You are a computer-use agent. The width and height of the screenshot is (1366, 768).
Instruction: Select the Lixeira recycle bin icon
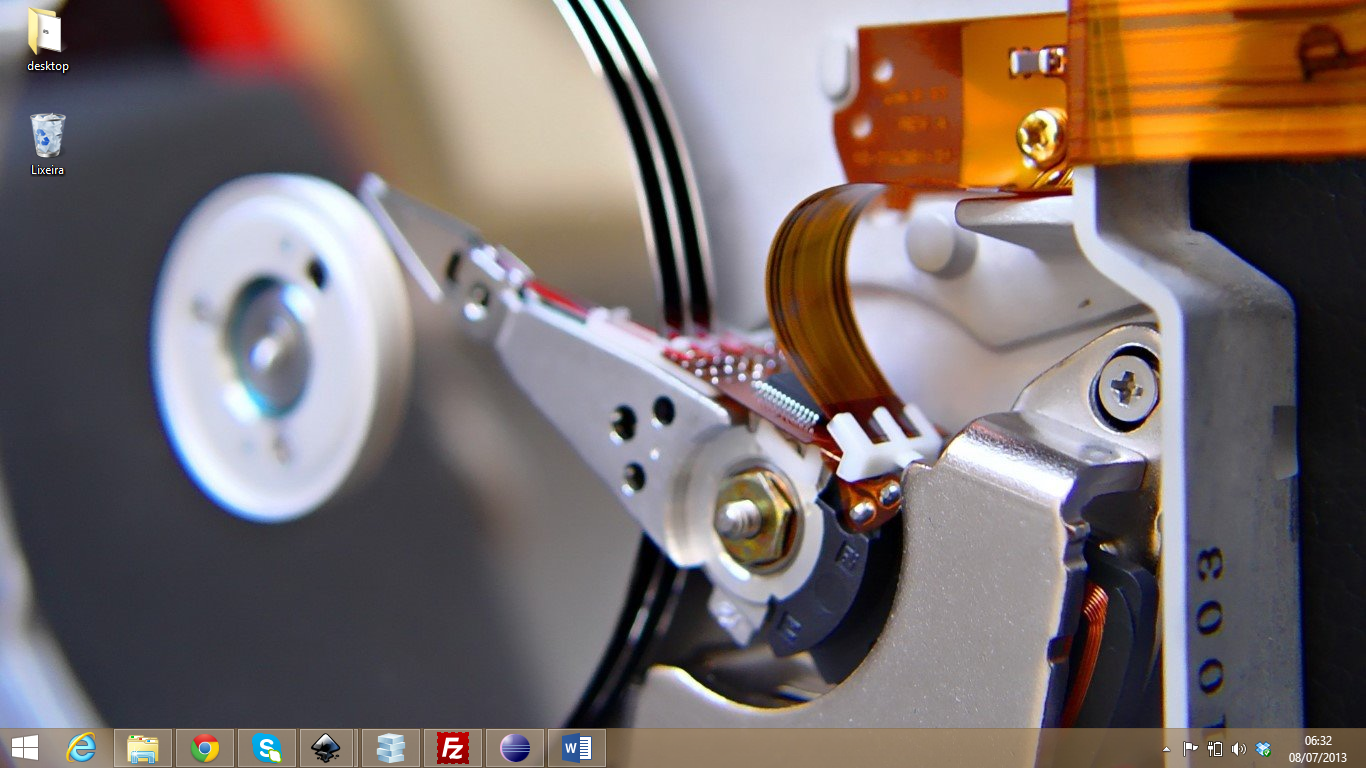[47, 142]
